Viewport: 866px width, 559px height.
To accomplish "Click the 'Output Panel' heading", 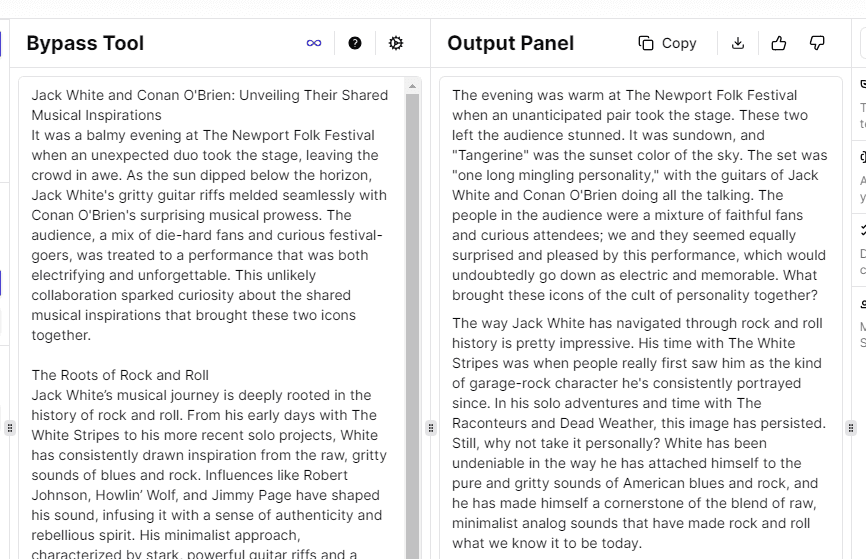I will click(510, 43).
